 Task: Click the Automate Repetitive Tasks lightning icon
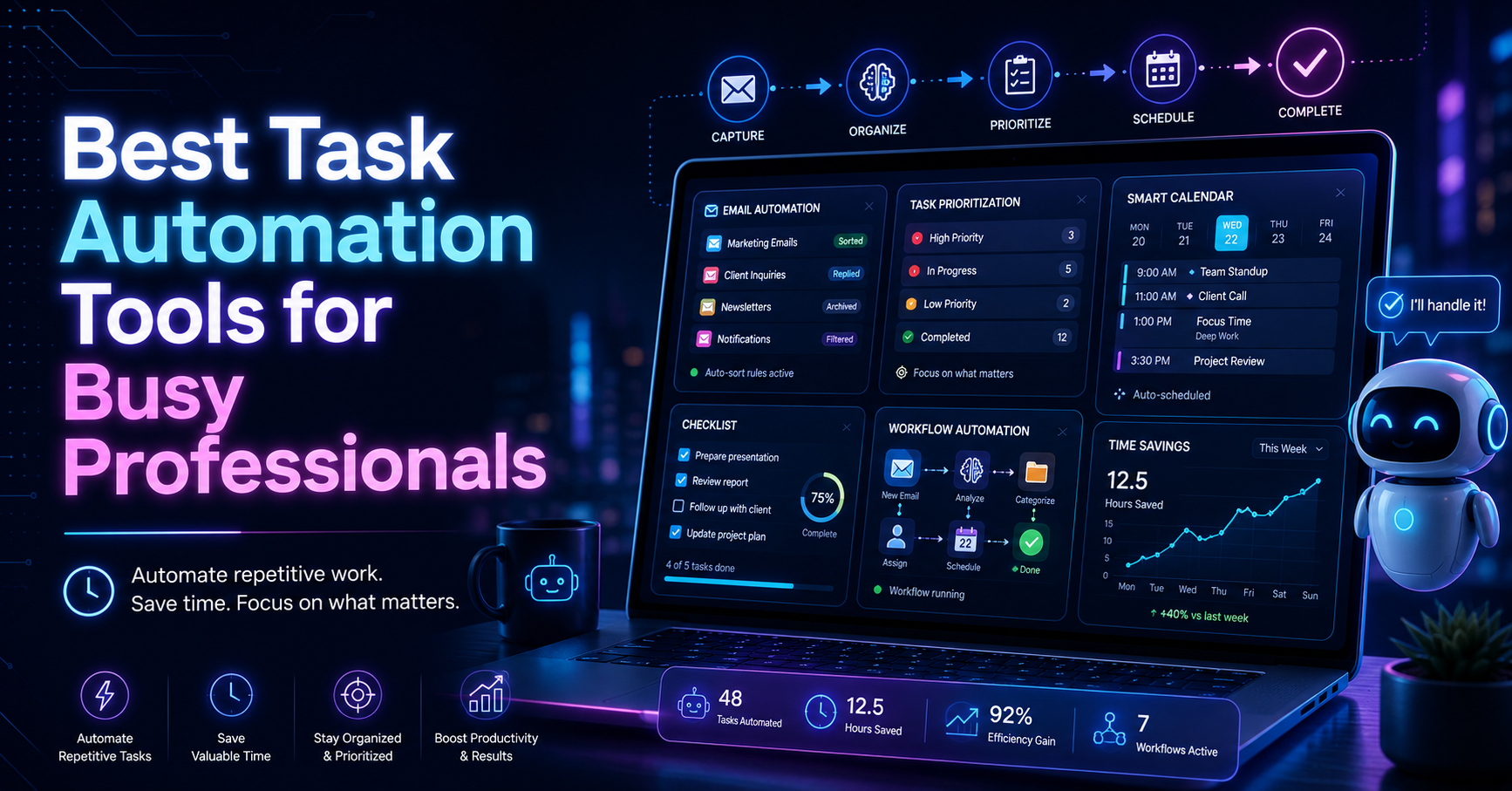click(105, 695)
